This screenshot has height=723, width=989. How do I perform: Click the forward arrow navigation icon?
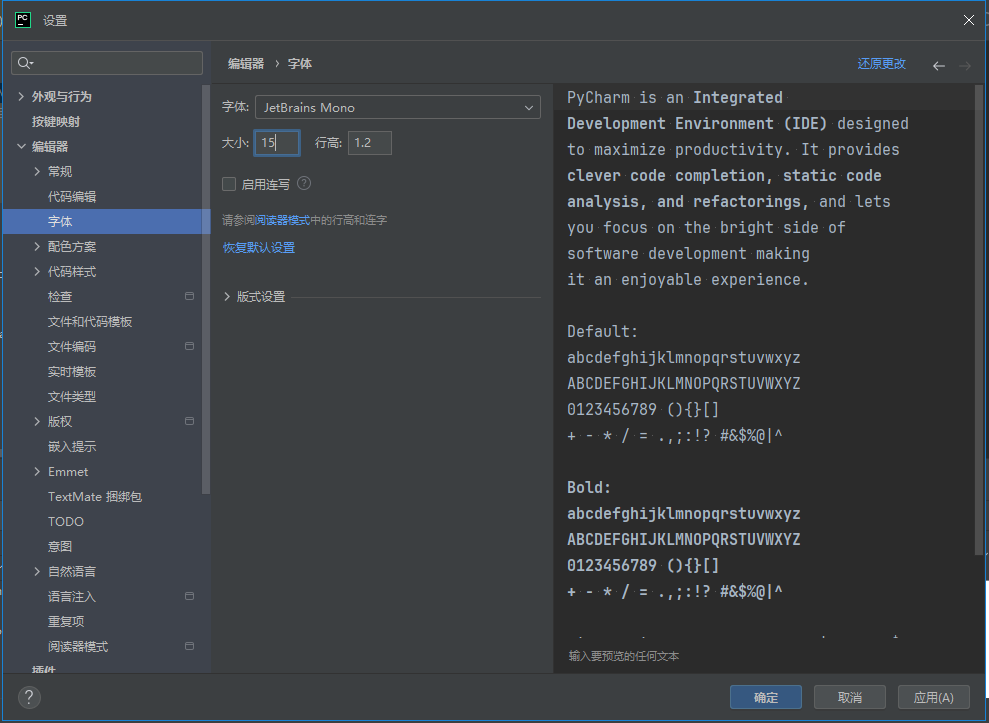tap(964, 66)
